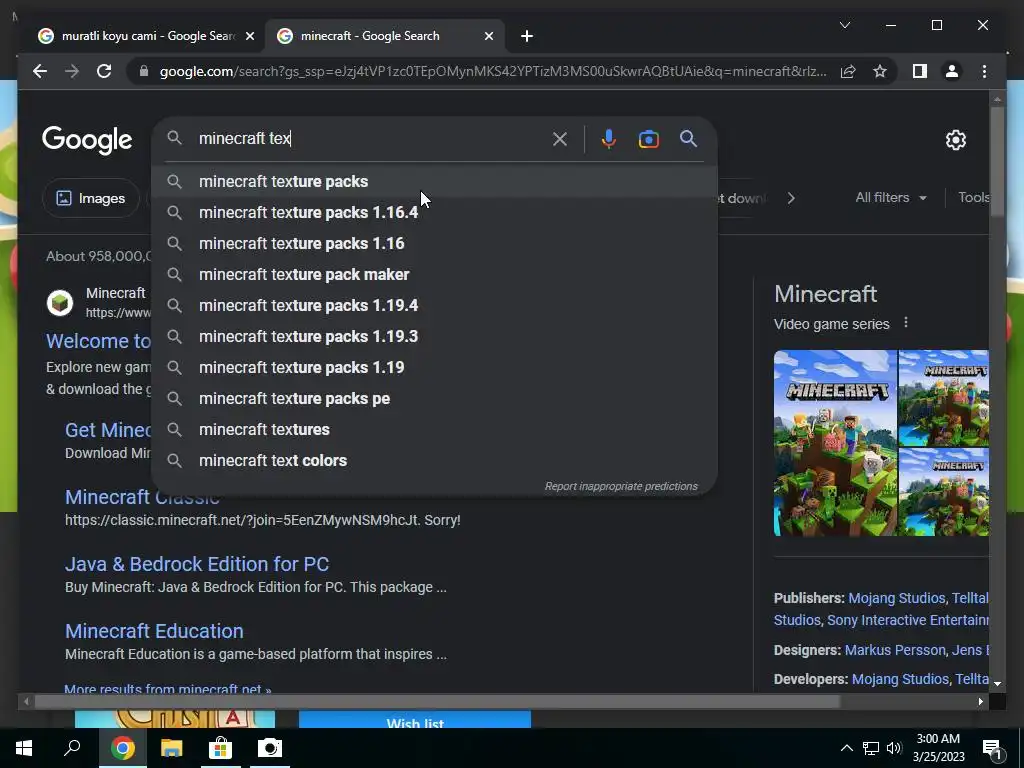Screen dimensions: 1024x768
Task: Choose suggestion minecraft texture packs 1.19.3
Action: click(x=434, y=336)
